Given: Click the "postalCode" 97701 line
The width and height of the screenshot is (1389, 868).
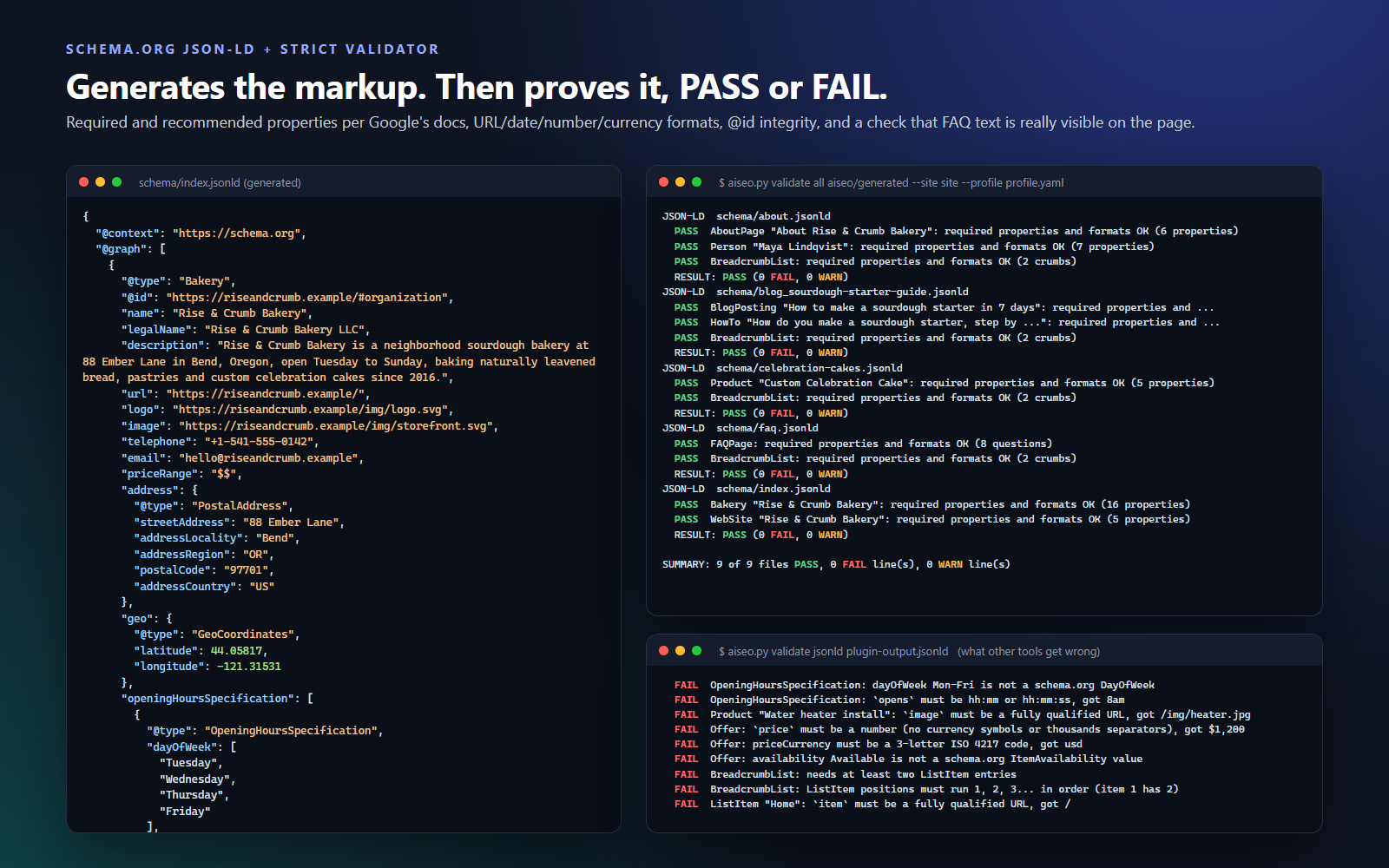Looking at the screenshot, I should pos(204,569).
